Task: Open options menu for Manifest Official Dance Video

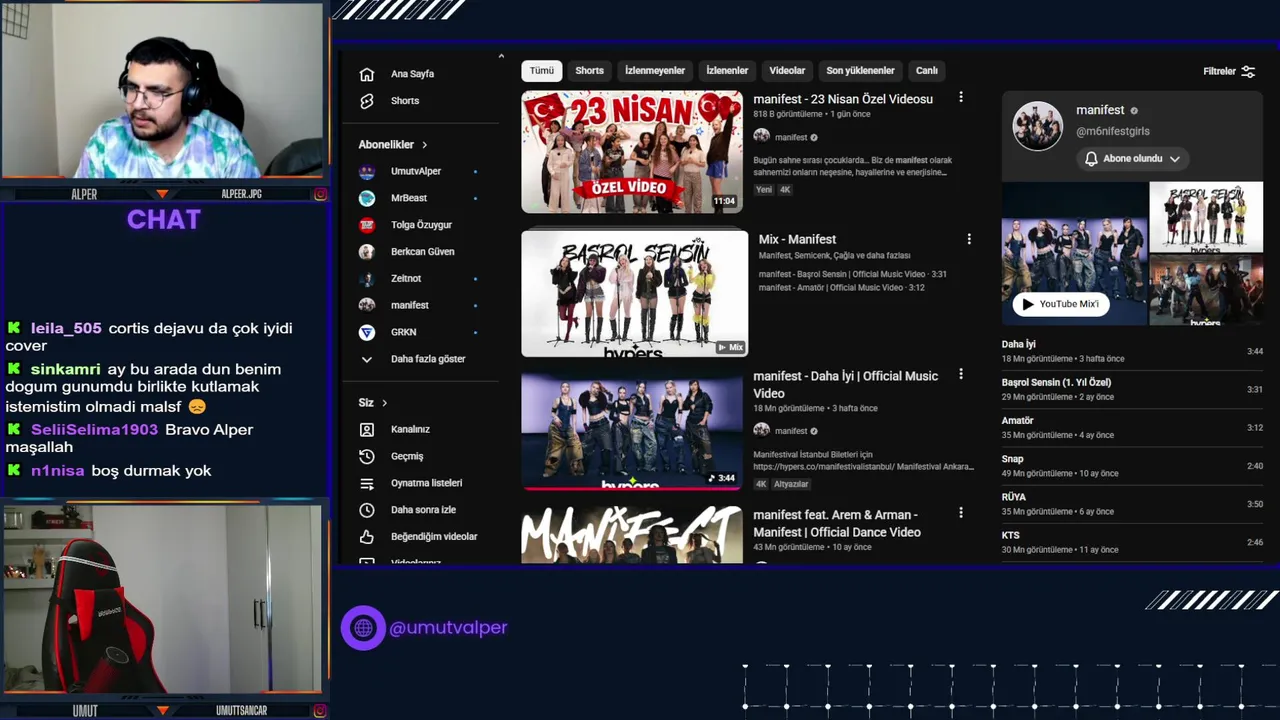Action: click(961, 512)
